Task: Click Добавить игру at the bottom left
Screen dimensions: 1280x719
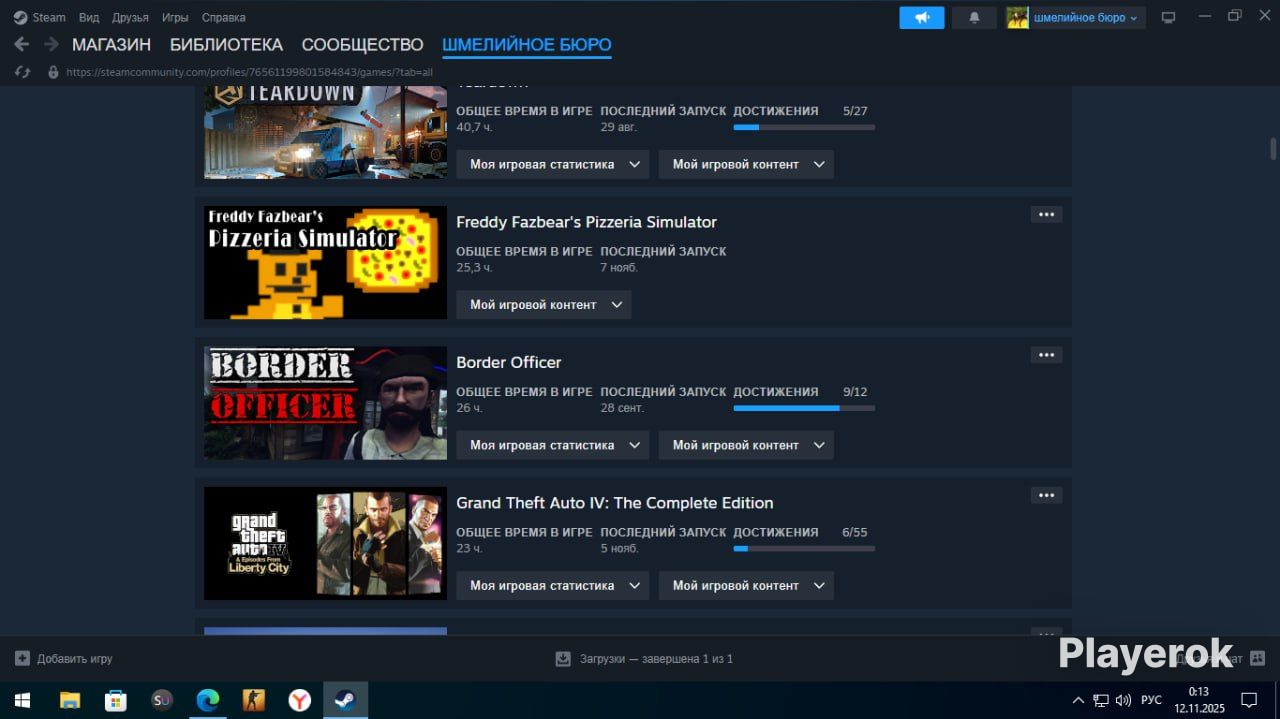Action: (74, 659)
